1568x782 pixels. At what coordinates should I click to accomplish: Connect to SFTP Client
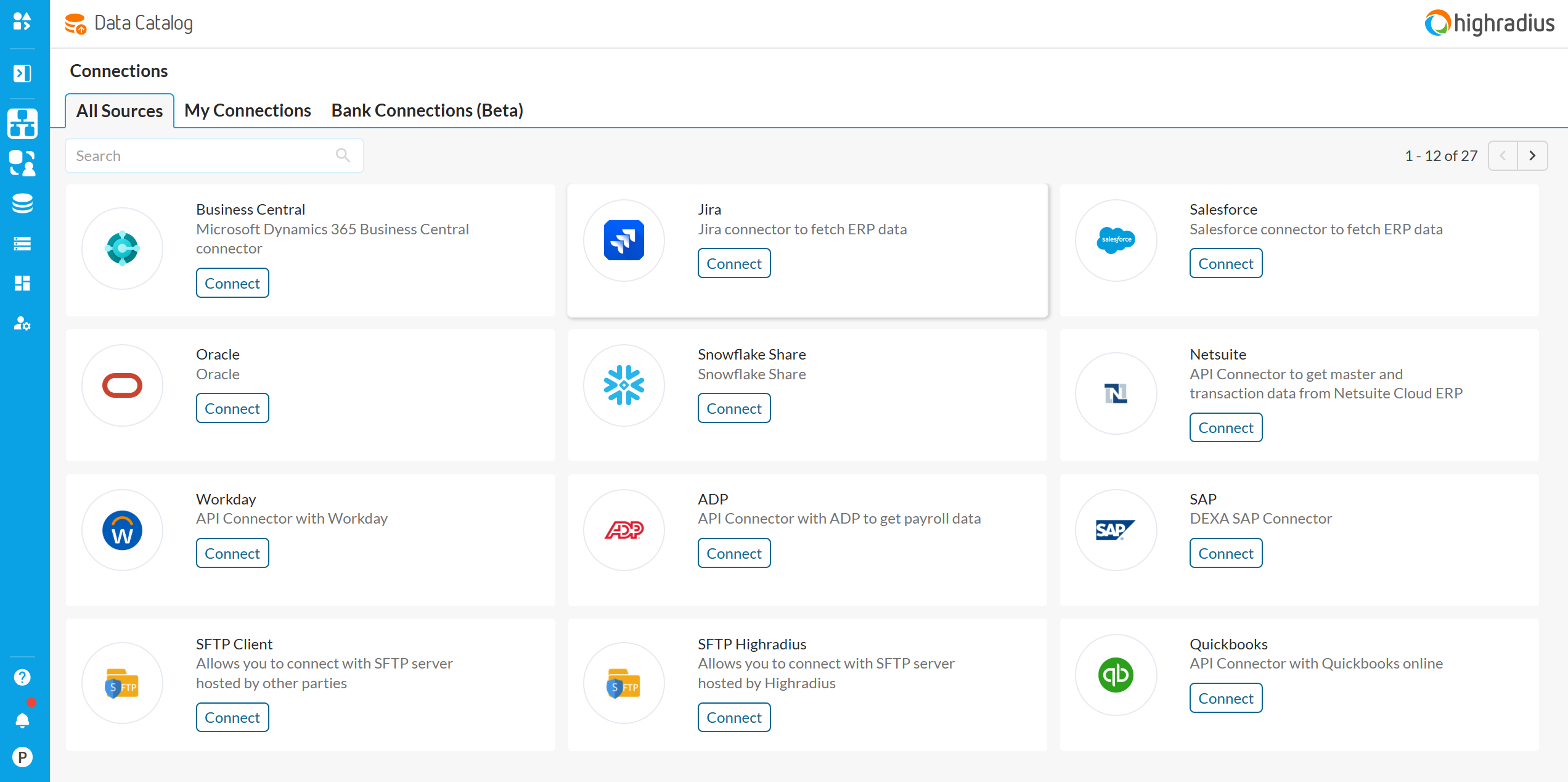coord(232,717)
